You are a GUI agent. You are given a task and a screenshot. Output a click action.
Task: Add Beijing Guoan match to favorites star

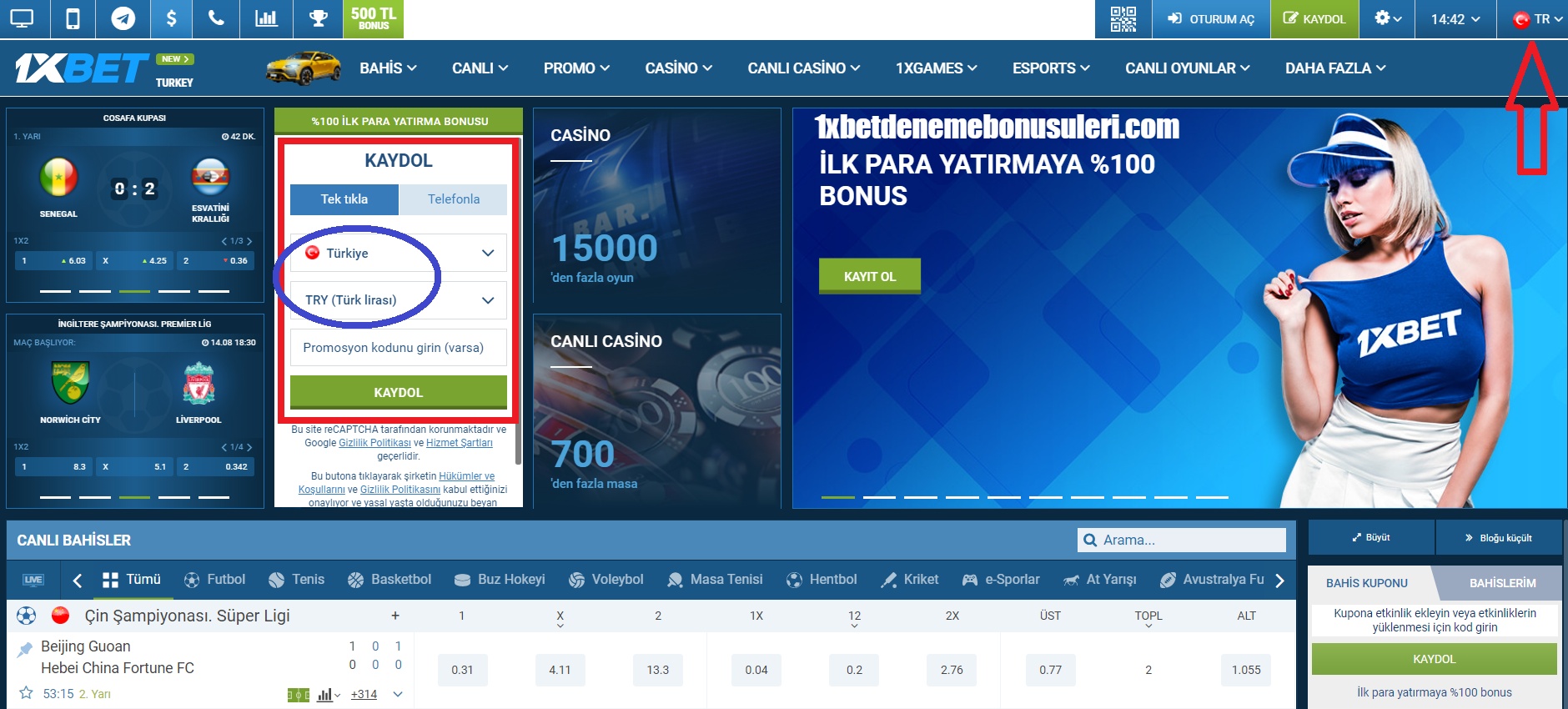pos(27,693)
